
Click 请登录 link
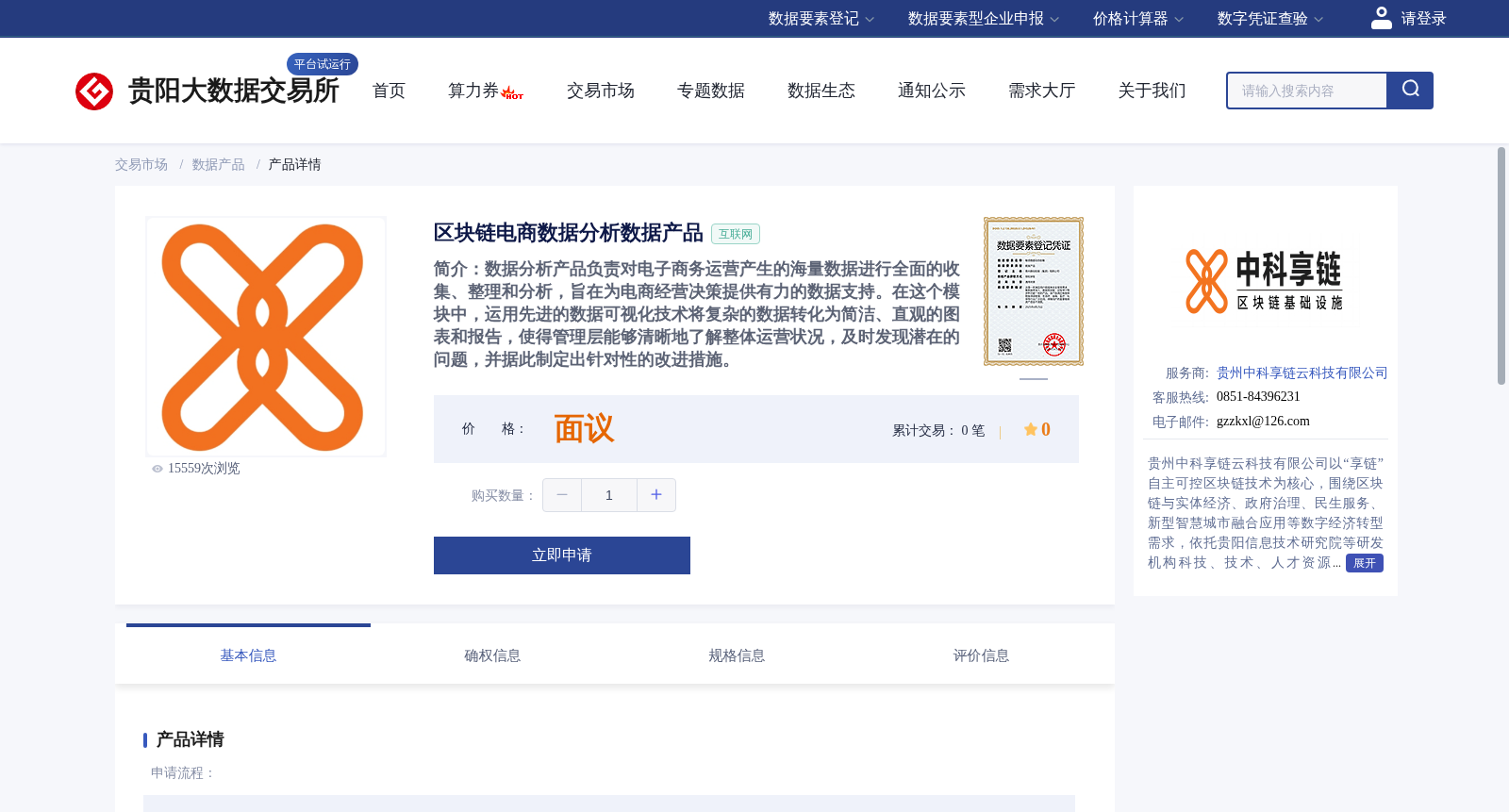[1423, 19]
